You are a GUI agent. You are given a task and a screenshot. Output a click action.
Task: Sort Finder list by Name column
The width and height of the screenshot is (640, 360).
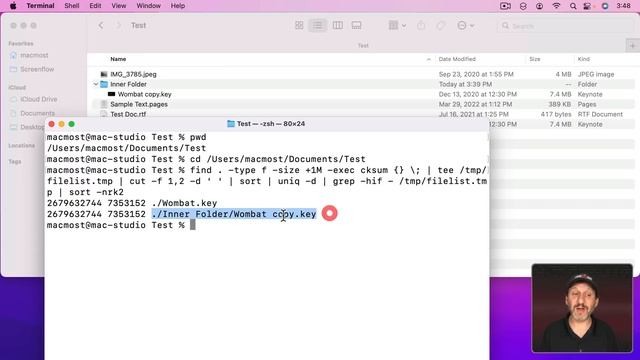[x=118, y=59]
